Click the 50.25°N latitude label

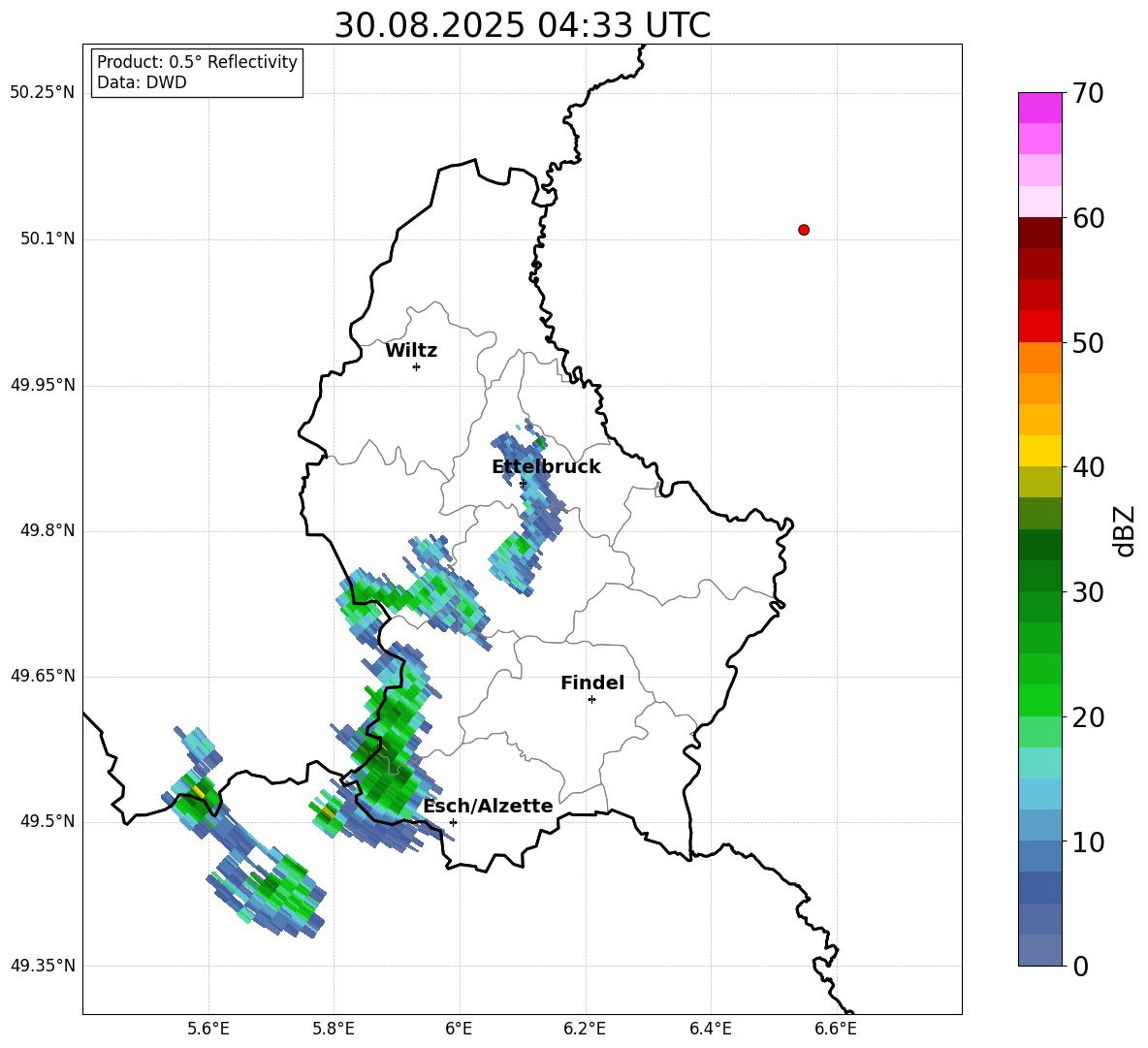click(42, 93)
